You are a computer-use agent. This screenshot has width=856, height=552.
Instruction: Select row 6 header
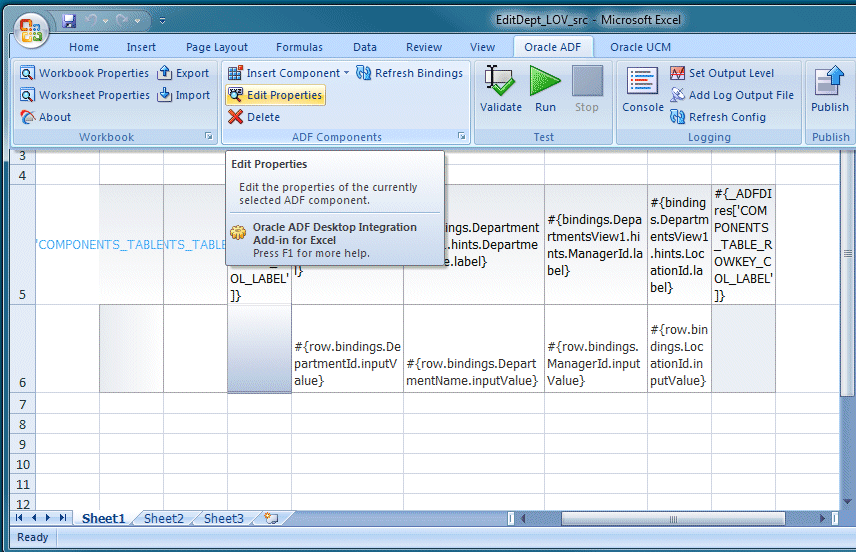(x=22, y=348)
